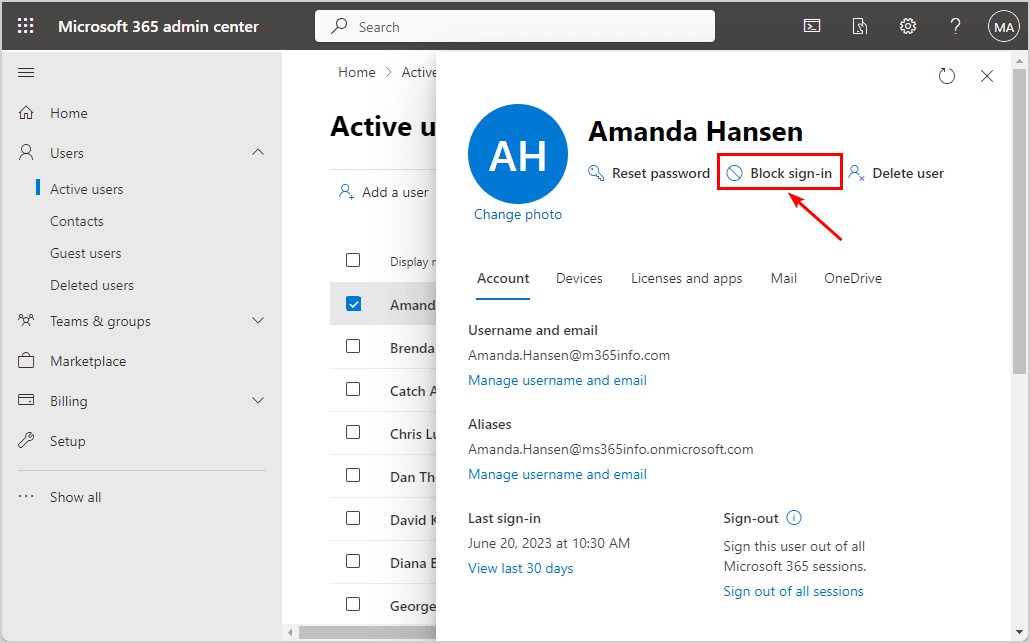Check the George row checkbox

point(353,604)
